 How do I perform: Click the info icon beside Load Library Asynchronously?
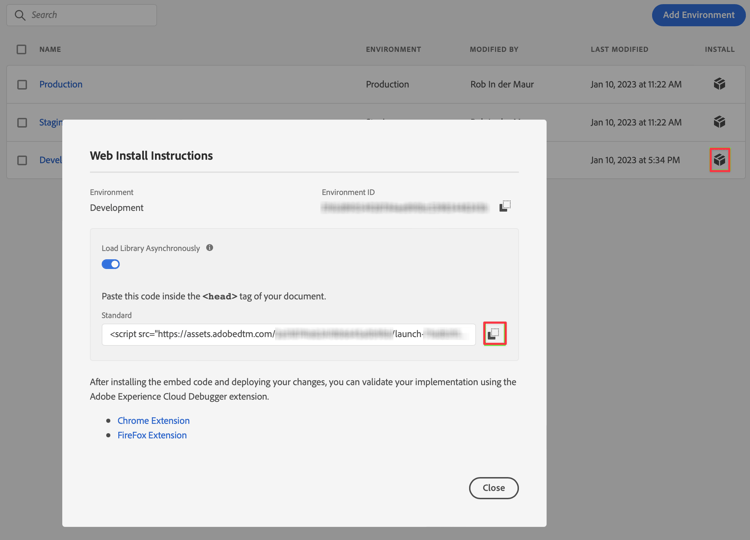pos(210,248)
